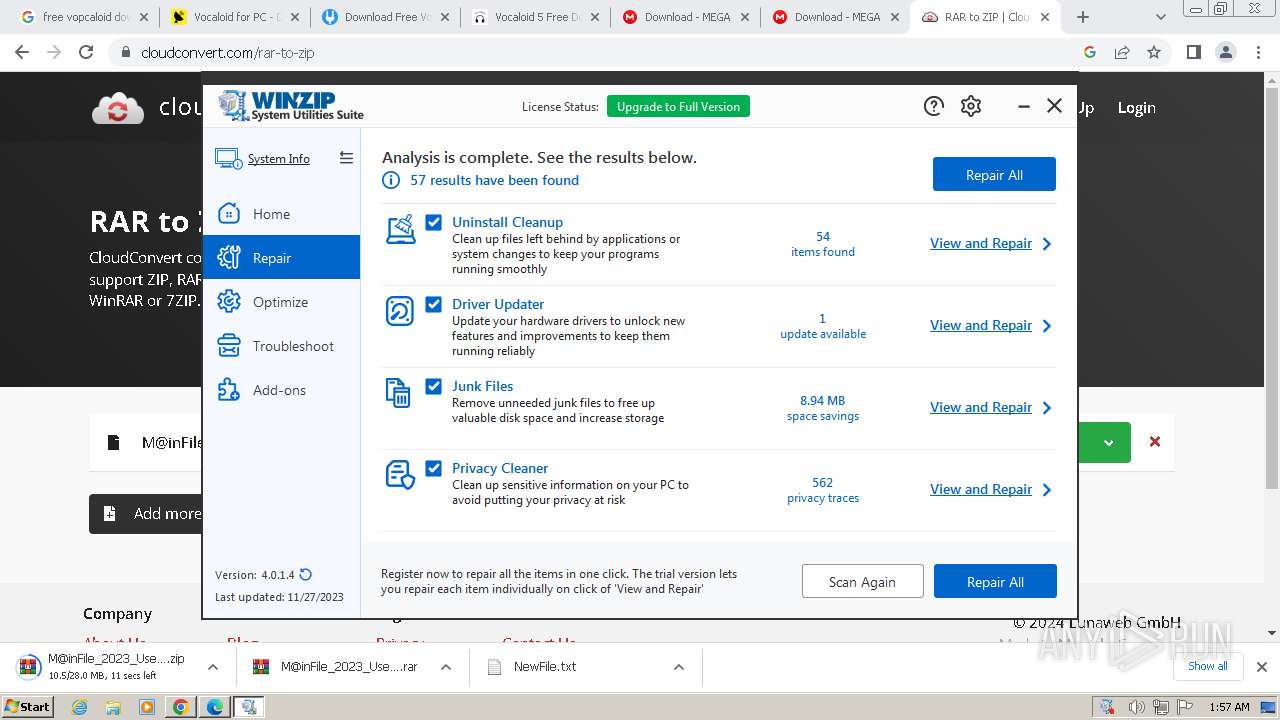Click Upgrade to Full Version button

678,106
